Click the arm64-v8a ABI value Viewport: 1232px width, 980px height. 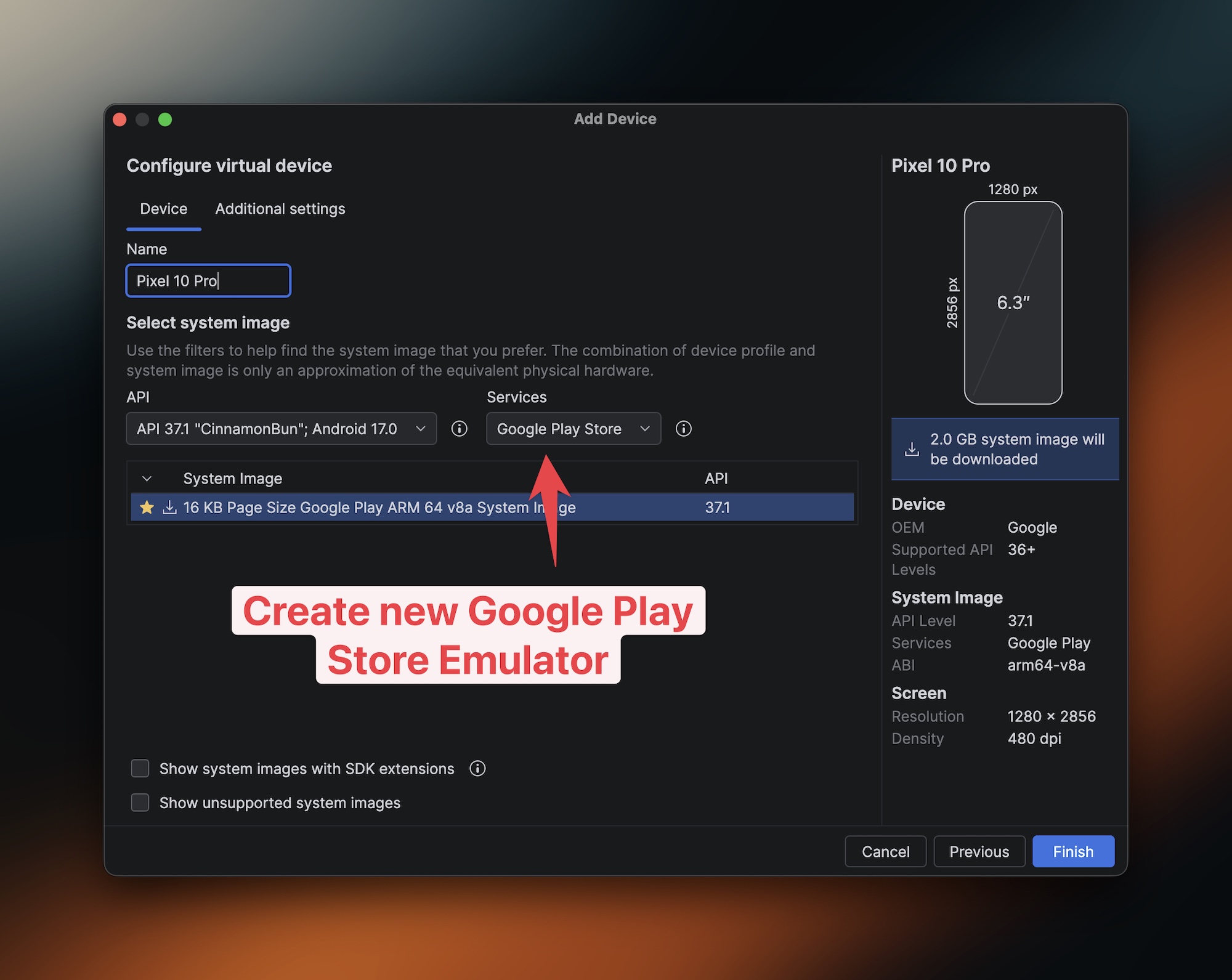(1046, 665)
